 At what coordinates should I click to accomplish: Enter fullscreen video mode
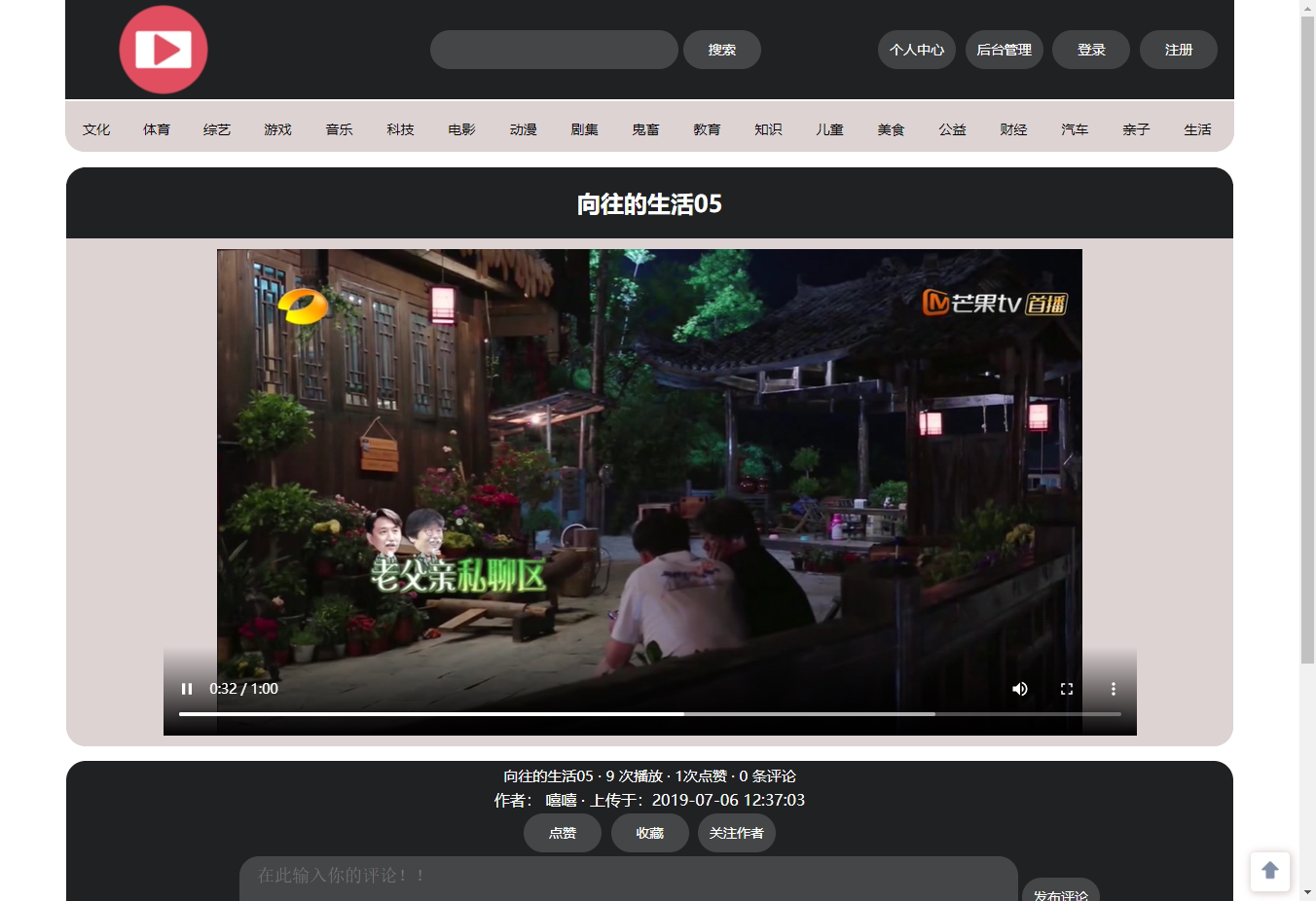point(1067,689)
